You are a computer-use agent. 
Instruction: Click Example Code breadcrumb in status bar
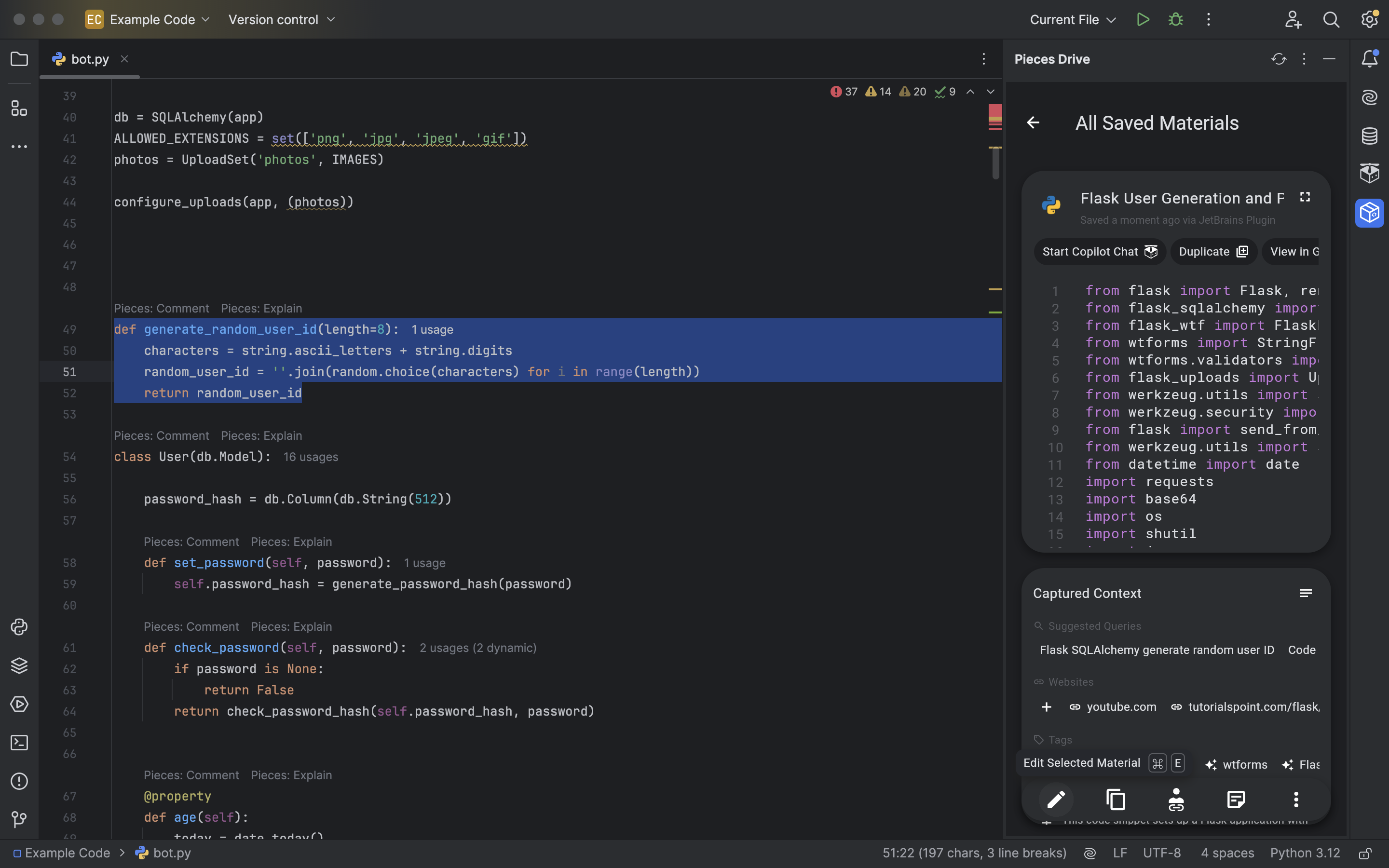pyautogui.click(x=61, y=853)
